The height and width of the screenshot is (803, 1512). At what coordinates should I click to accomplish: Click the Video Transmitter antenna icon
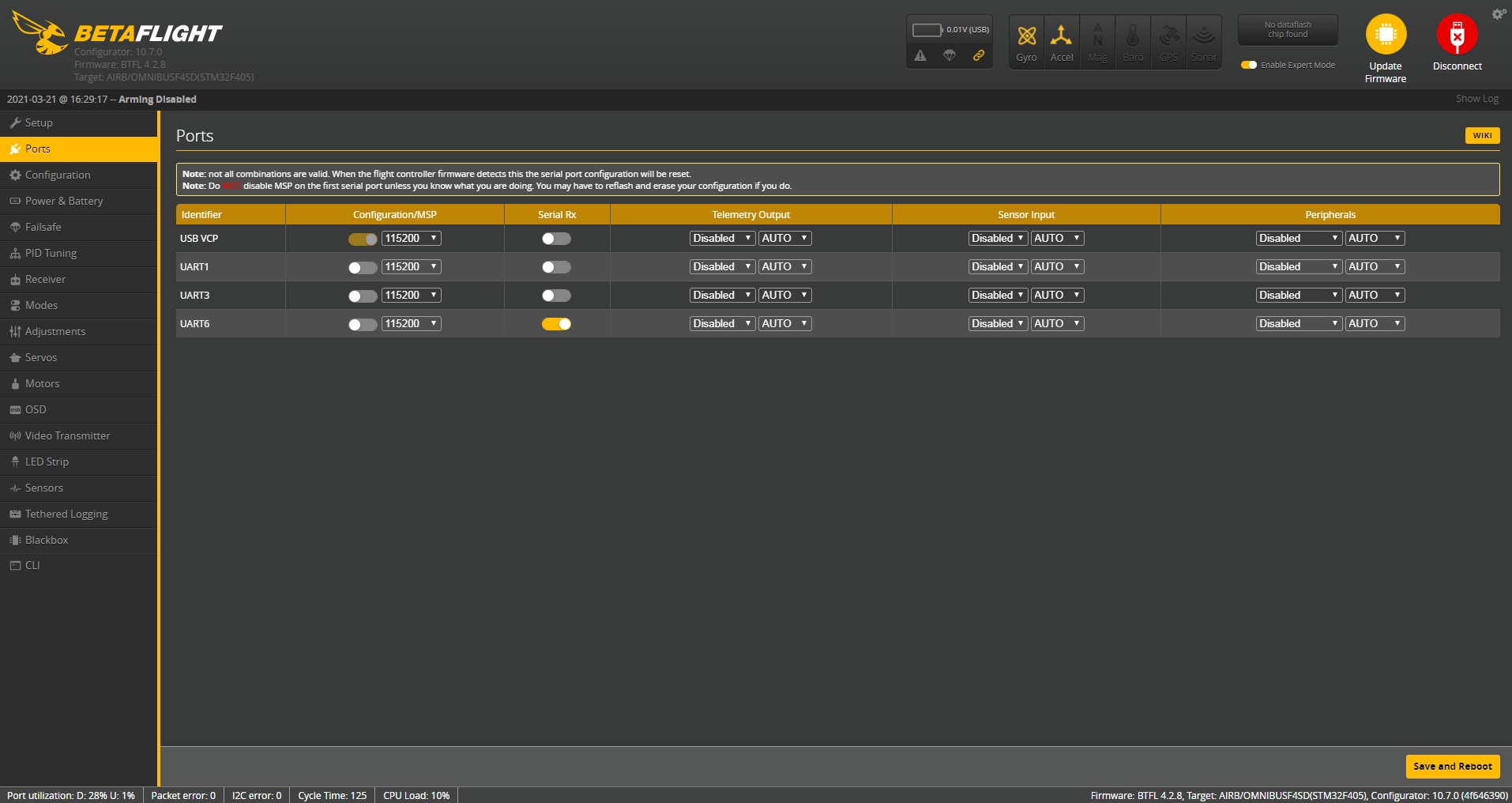pyautogui.click(x=15, y=435)
